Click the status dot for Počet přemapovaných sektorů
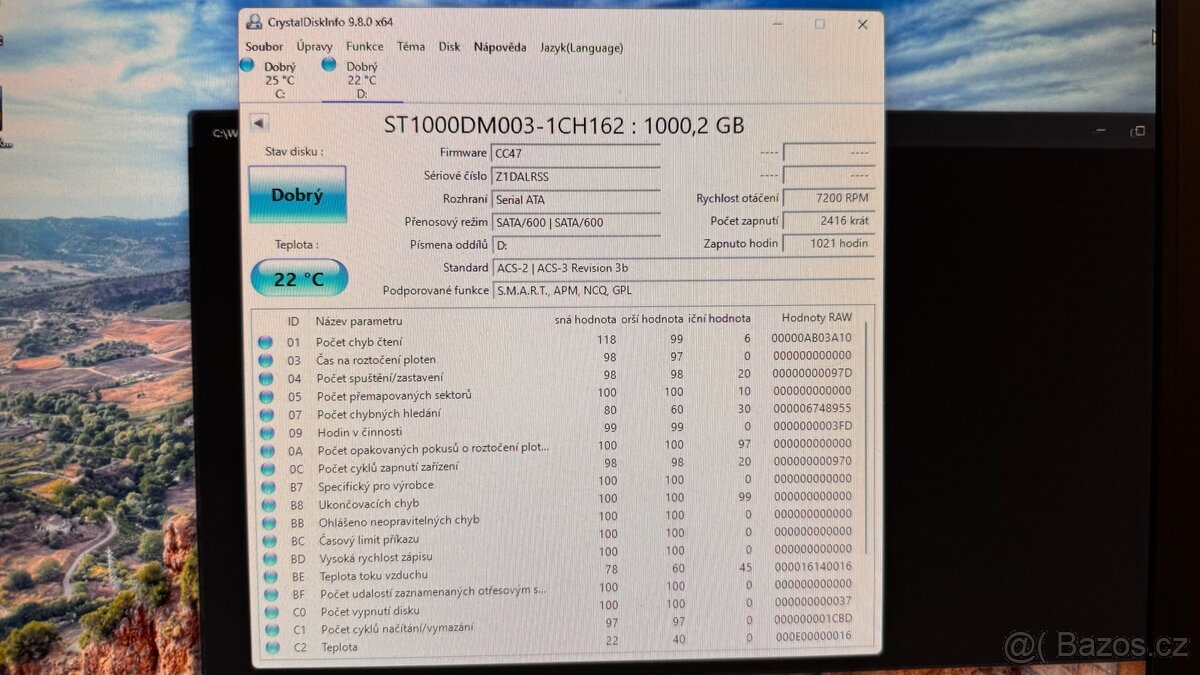Viewport: 1200px width, 675px height. click(266, 394)
